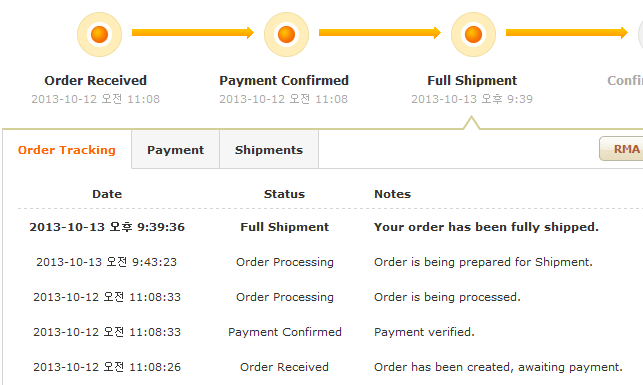Viewport: 643px width, 385px height.
Task: Select the 'Payment verified.' tracking row
Action: pyautogui.click(x=330, y=332)
